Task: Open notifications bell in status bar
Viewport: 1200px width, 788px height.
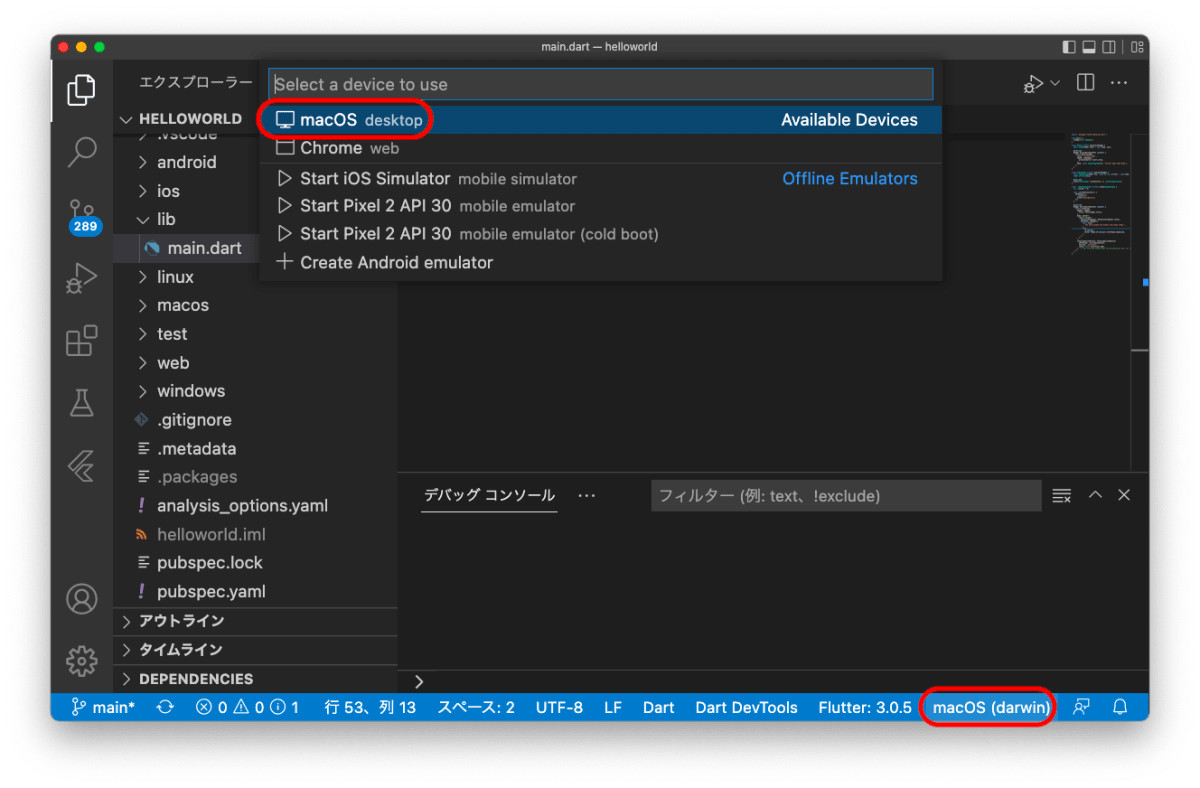Action: (x=1120, y=707)
